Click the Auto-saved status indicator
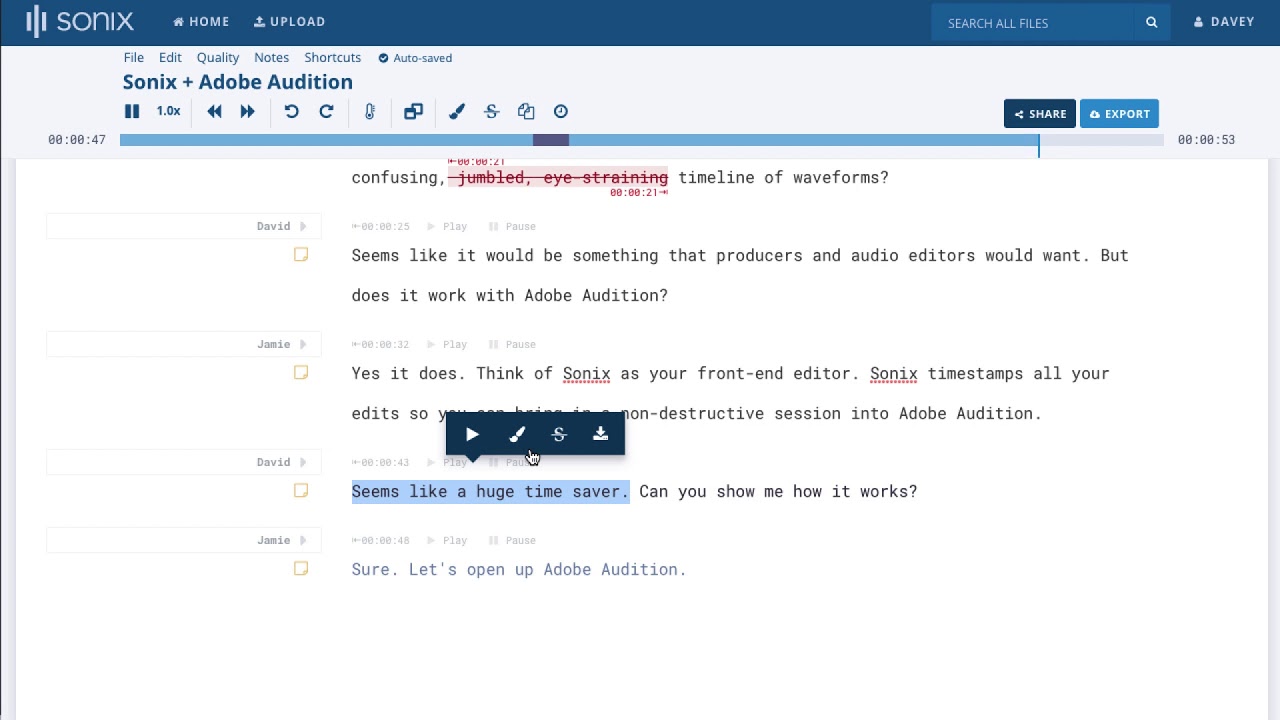Image resolution: width=1280 pixels, height=720 pixels. tap(415, 58)
